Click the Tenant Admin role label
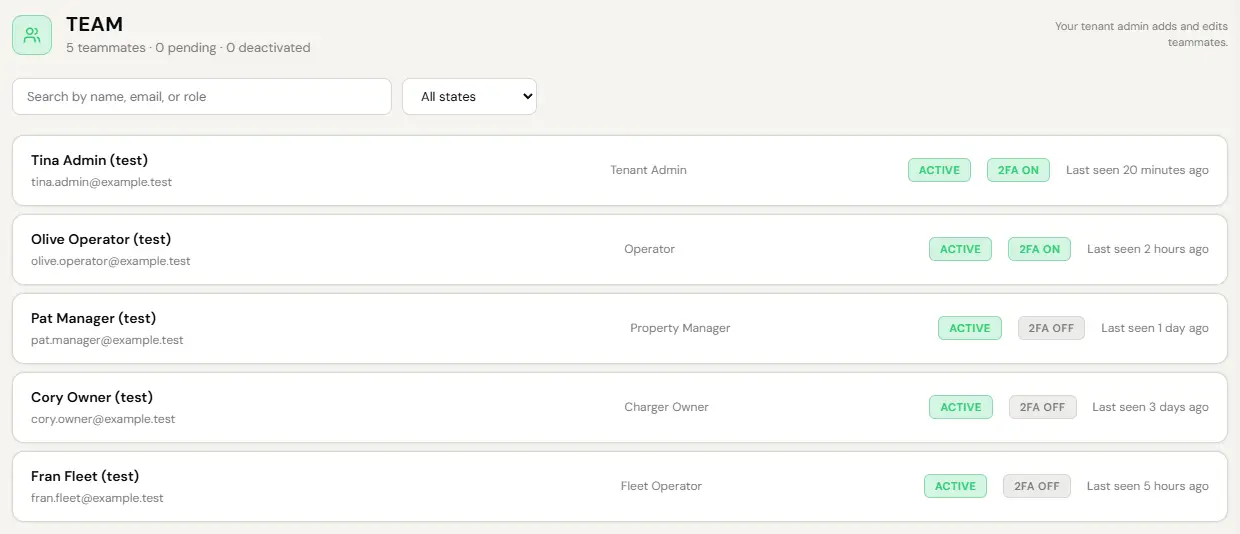Screen dimensions: 1240x534 click(x=648, y=170)
